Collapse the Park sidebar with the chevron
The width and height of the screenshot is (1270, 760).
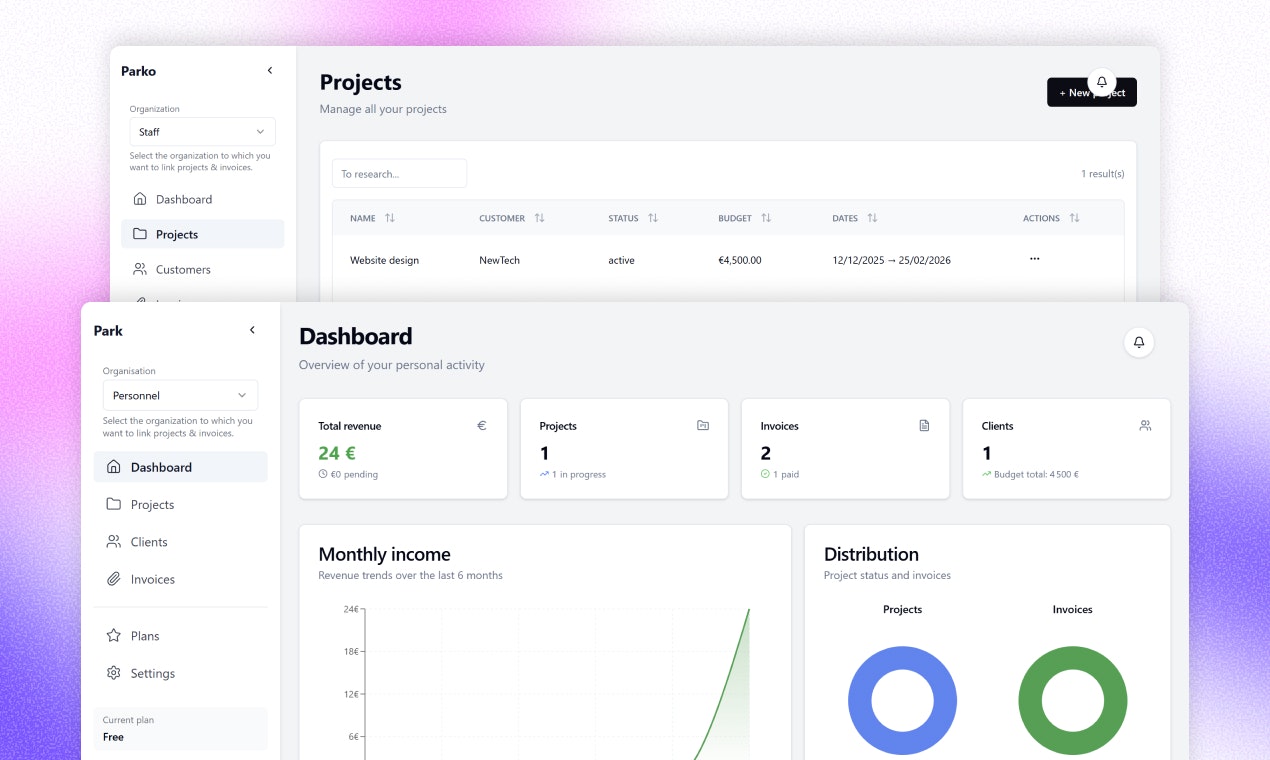(x=251, y=329)
